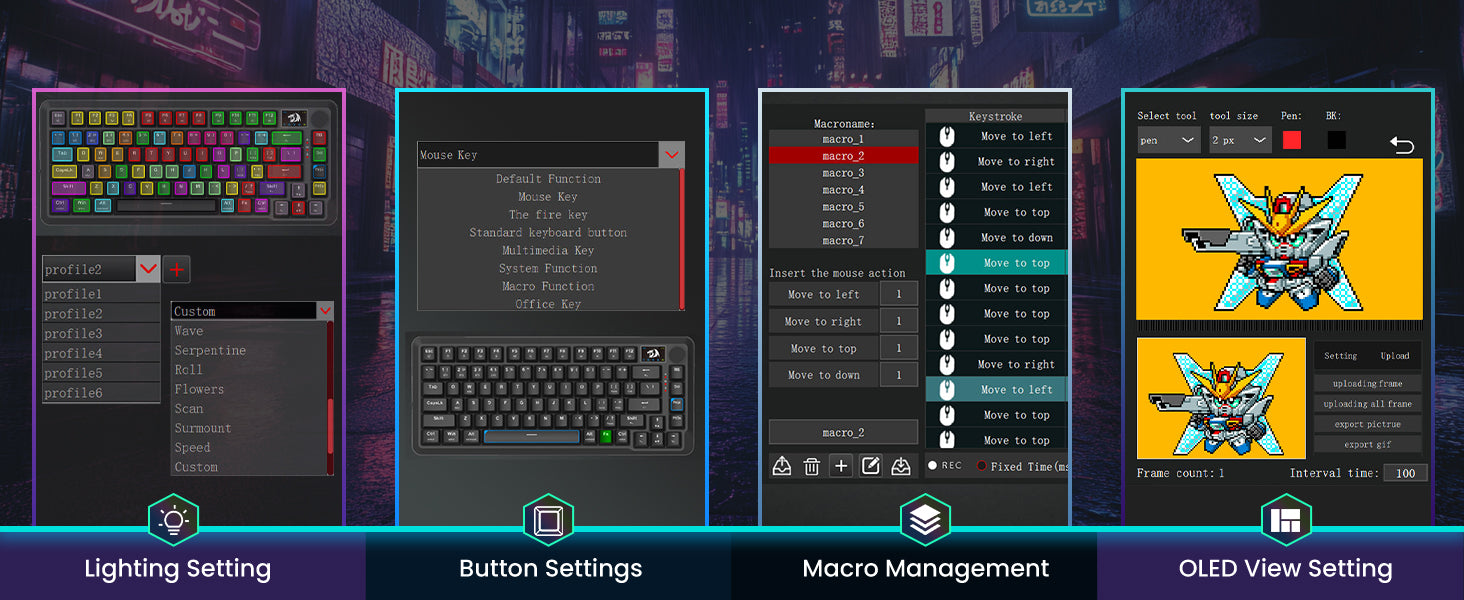Click the small frame preview thumbnail
1464x600 pixels.
(x=1221, y=399)
